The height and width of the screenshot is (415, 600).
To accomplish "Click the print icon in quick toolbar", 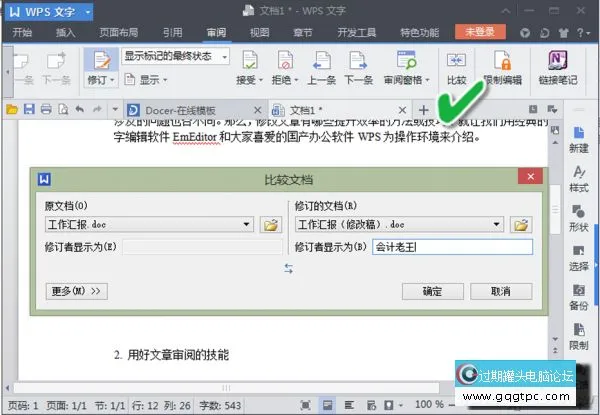I will (x=46, y=110).
